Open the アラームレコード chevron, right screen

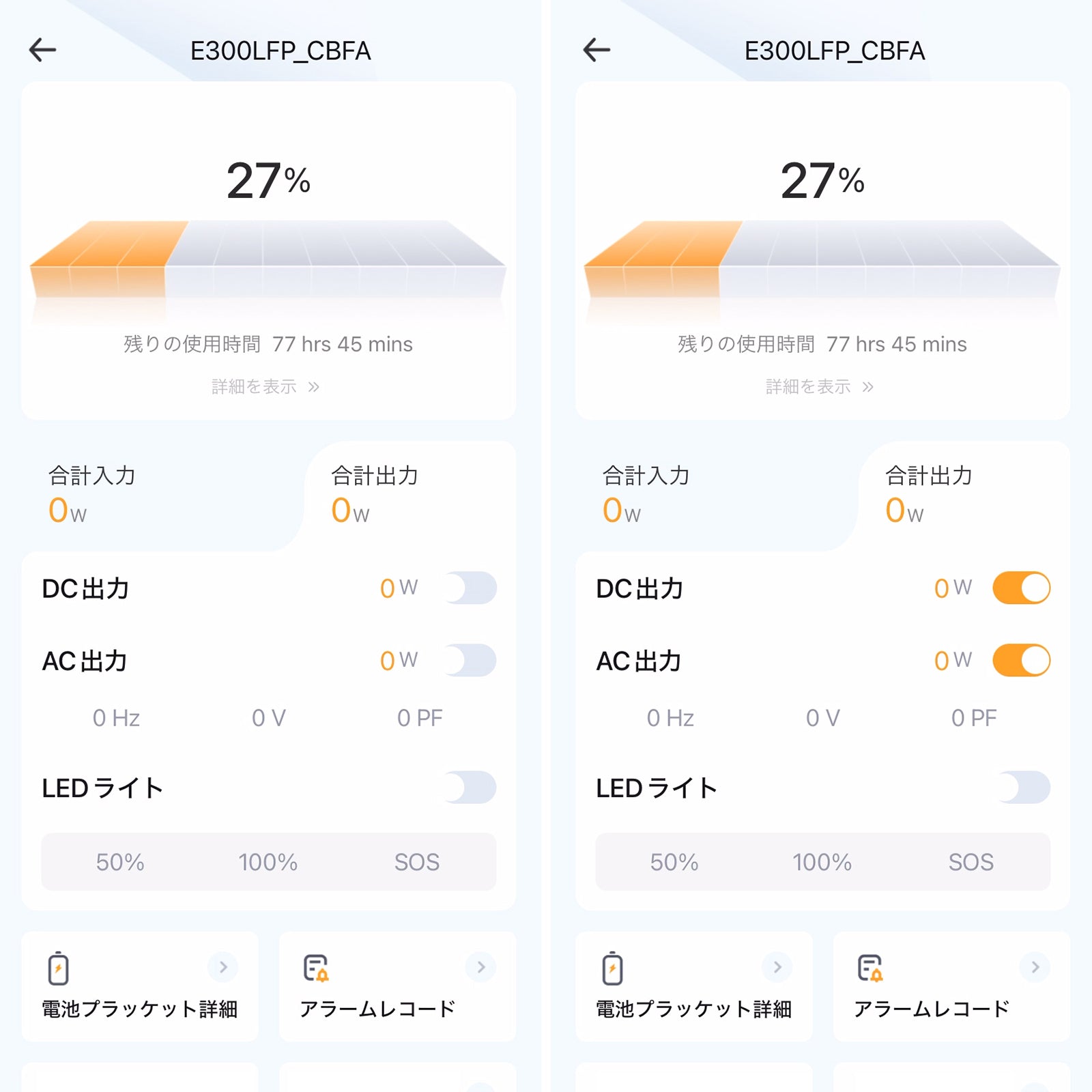pyautogui.click(x=1035, y=966)
